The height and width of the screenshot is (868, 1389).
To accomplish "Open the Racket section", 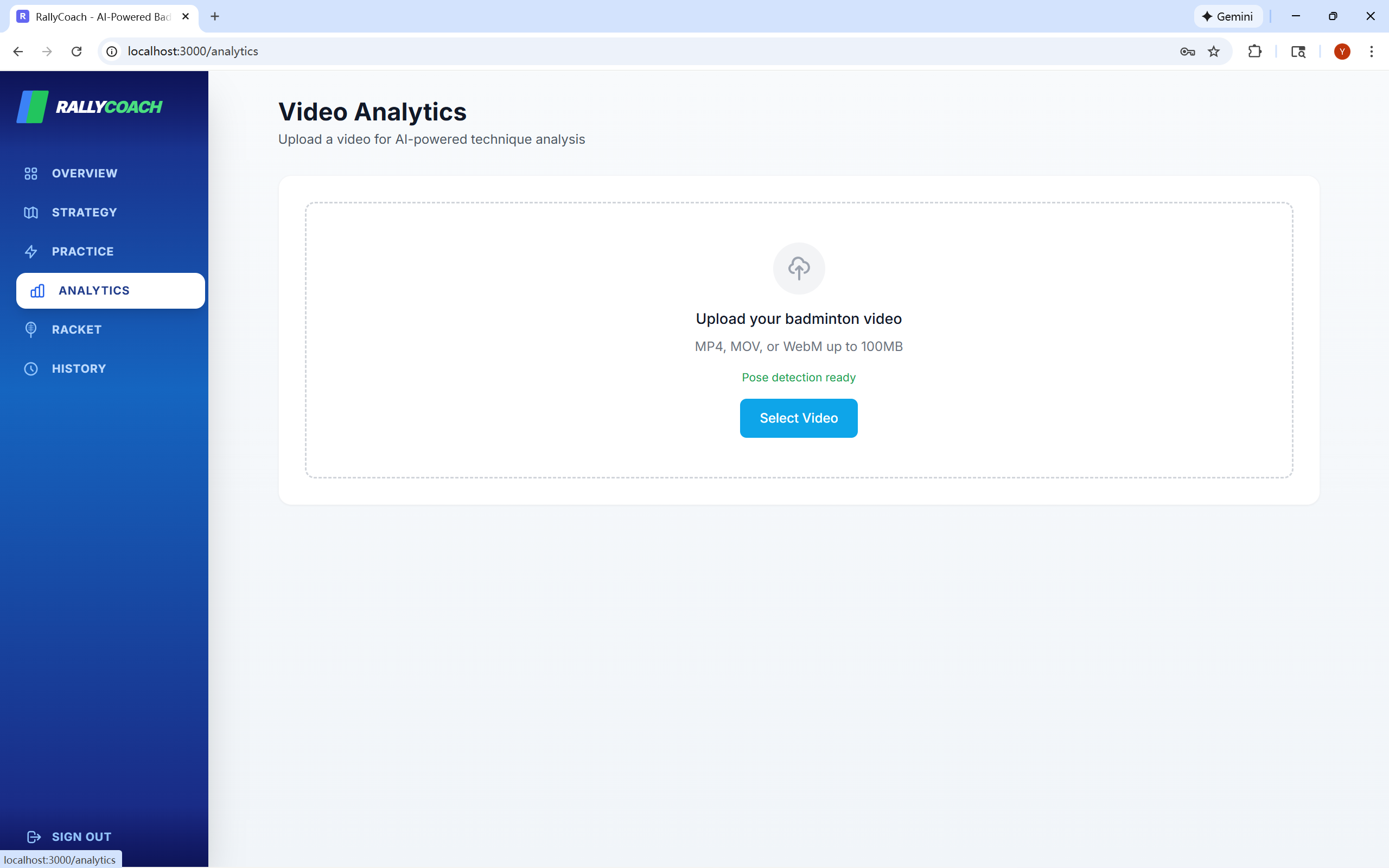I will [77, 329].
